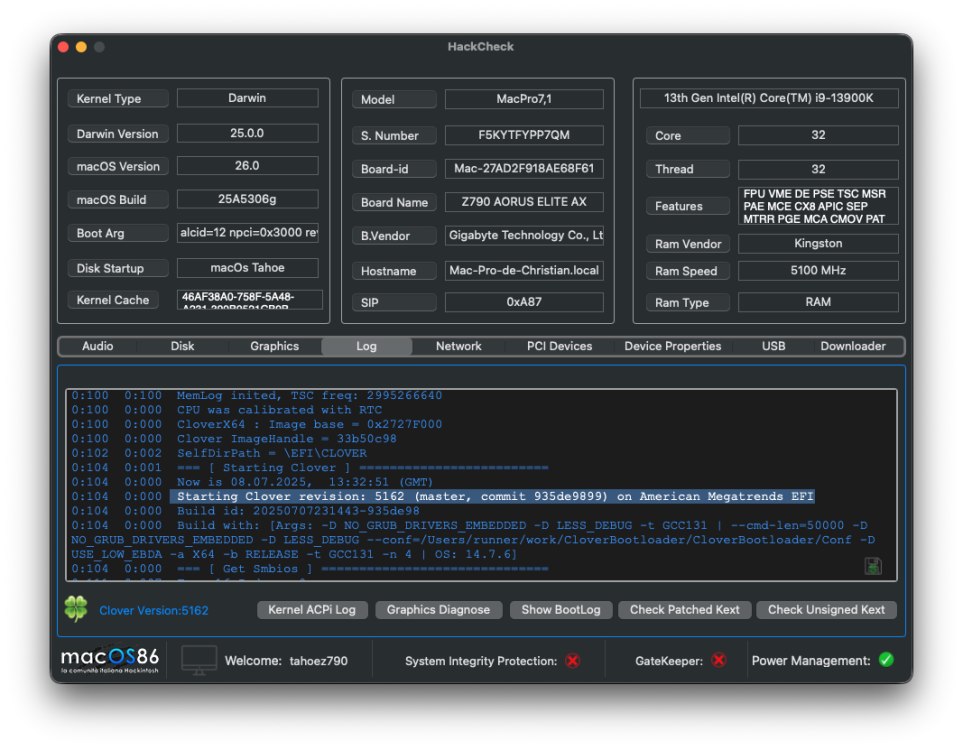Image resolution: width=963 pixels, height=750 pixels.
Task: Click the Core count value field
Action: pos(817,135)
